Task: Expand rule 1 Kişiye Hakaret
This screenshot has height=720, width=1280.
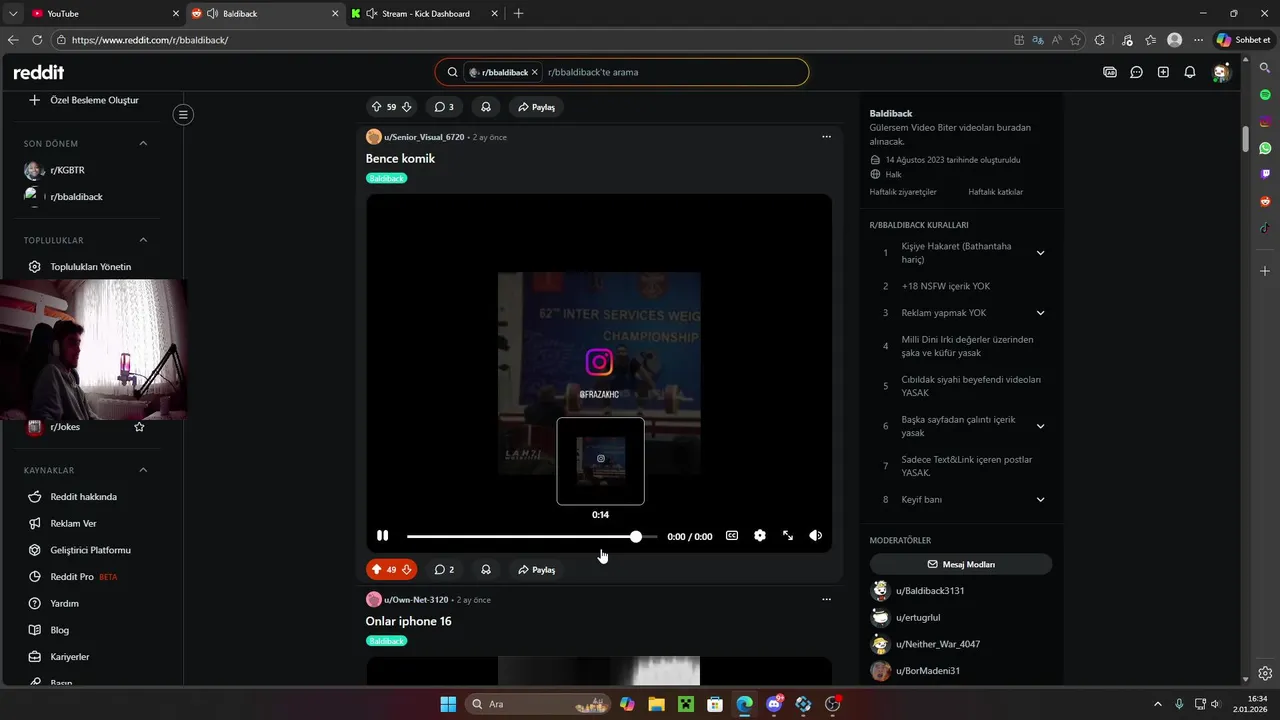Action: [1040, 253]
